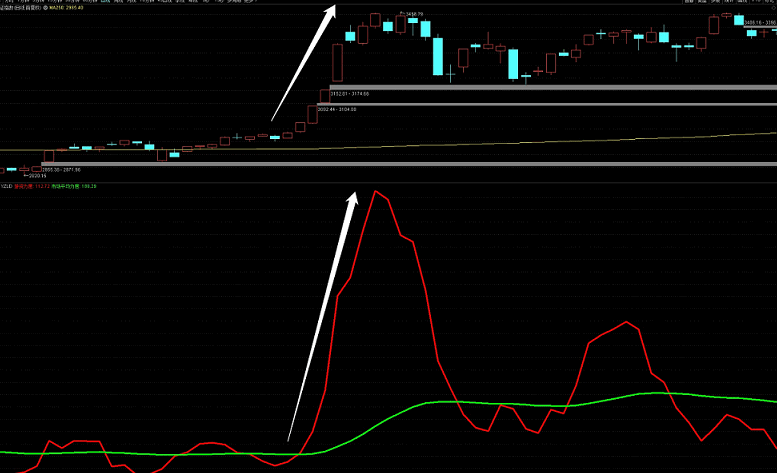This screenshot has height=473, width=777.
Task: Click the small circular icon beside the chart title
Action: (45, 8)
